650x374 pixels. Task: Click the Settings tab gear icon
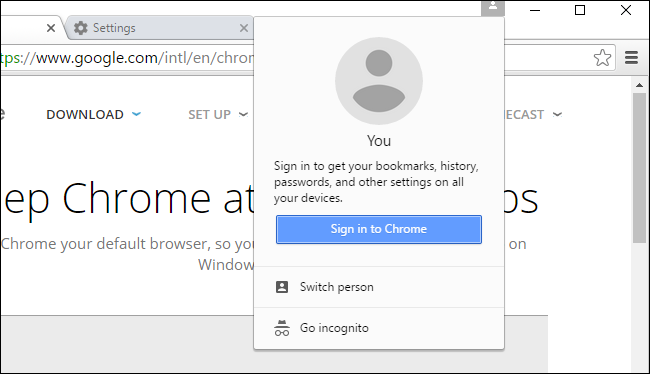(x=81, y=28)
